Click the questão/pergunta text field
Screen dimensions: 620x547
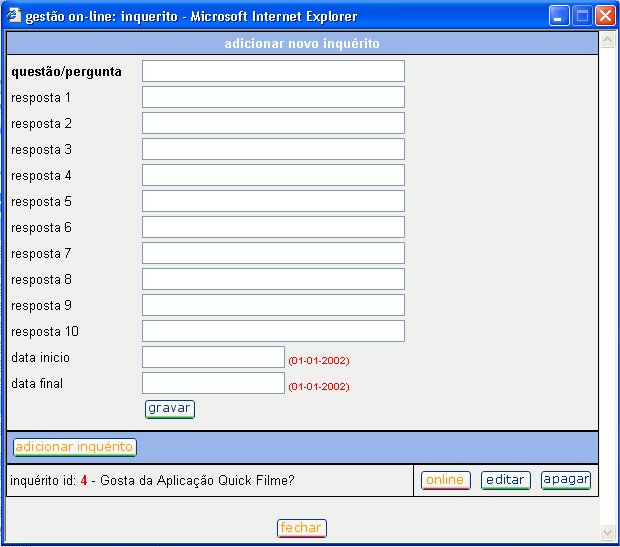pos(273,71)
